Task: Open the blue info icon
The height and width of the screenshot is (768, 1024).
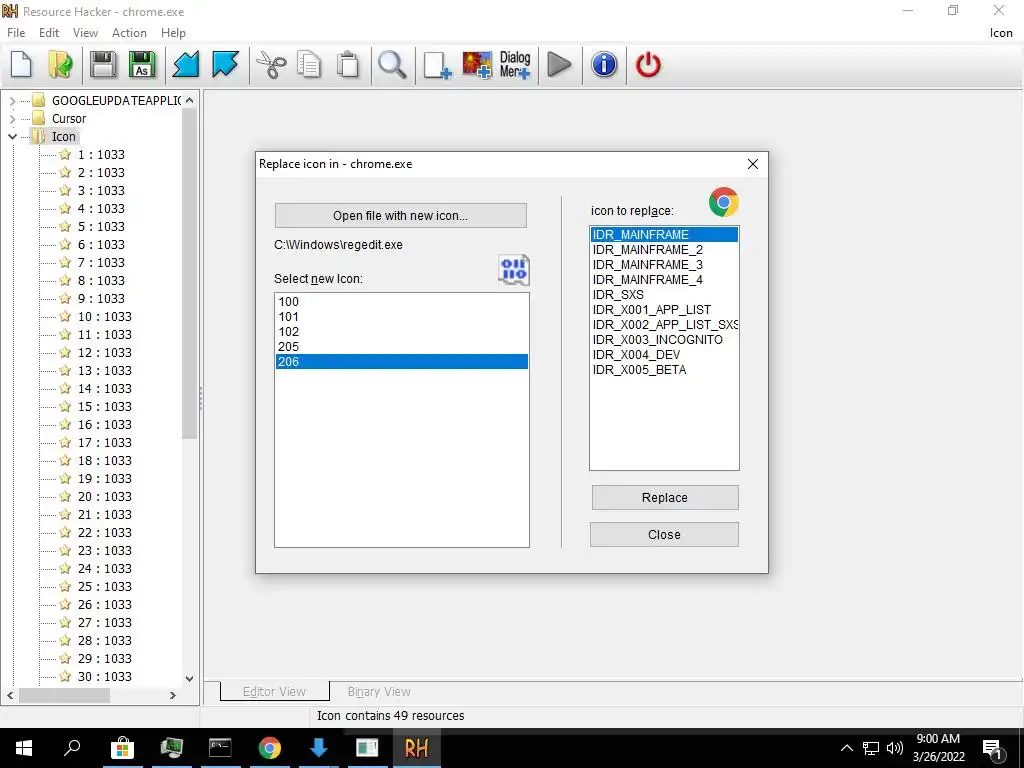Action: pos(604,65)
